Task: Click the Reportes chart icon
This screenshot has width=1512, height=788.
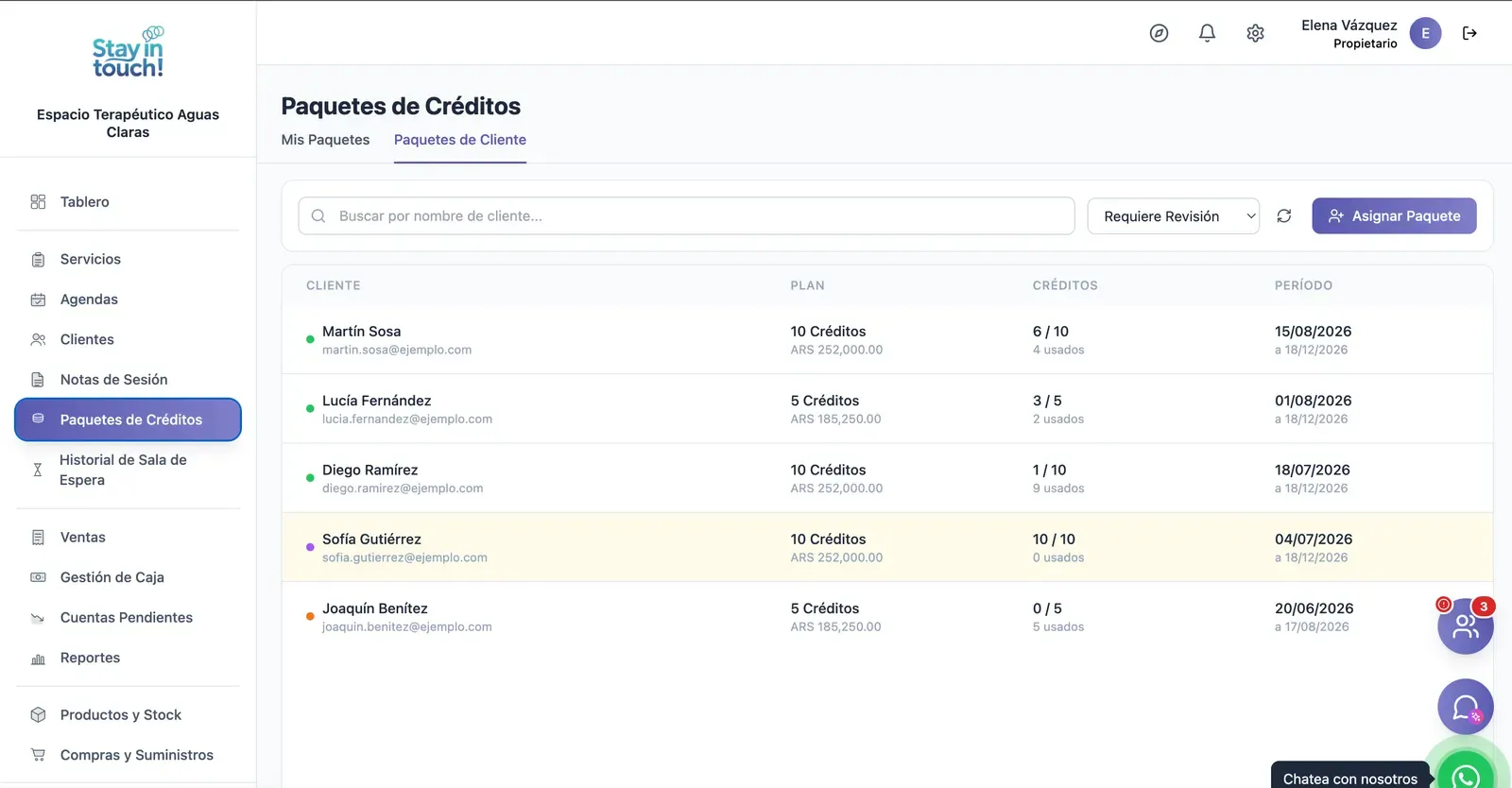Action: (38, 659)
